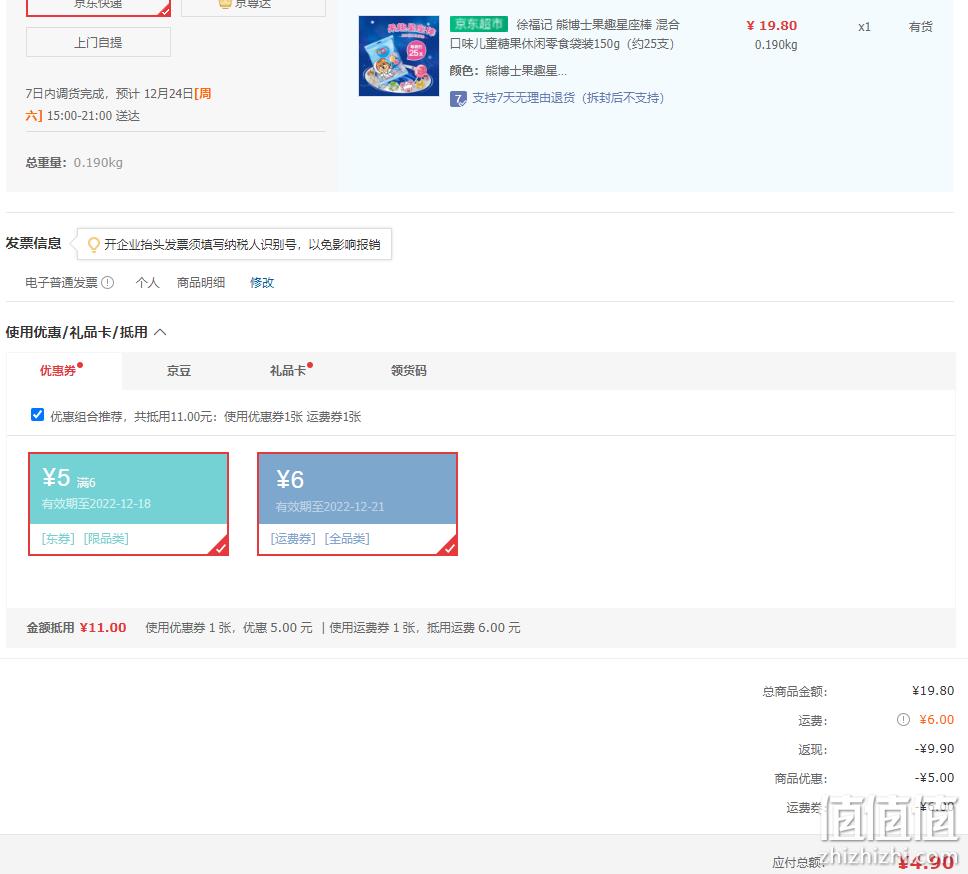Click 商品明细 in invoice info
968x874 pixels.
[x=201, y=283]
